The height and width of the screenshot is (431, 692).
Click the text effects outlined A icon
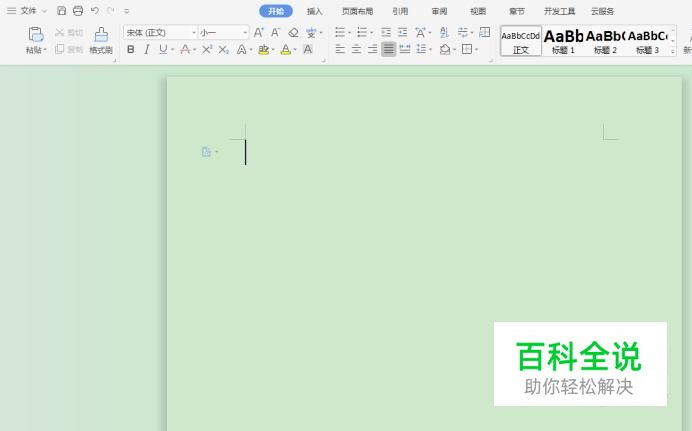pos(241,49)
